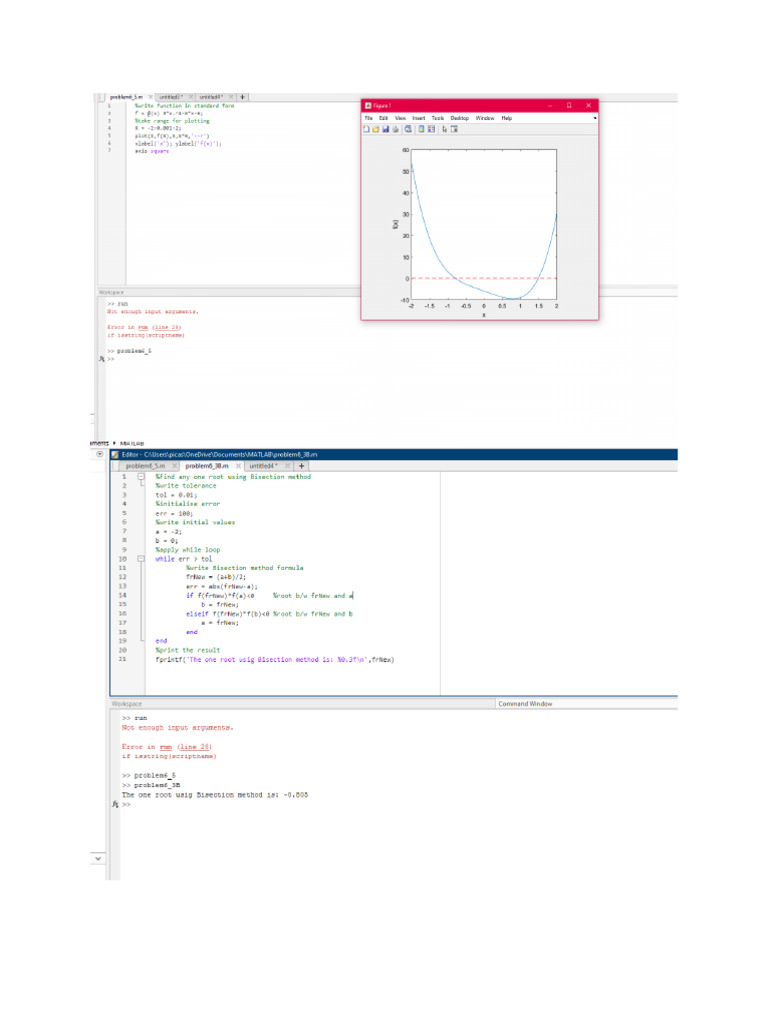Viewport: 768px width, 1024px height.
Task: Open Insert menu in Figure 1
Action: click(x=419, y=118)
